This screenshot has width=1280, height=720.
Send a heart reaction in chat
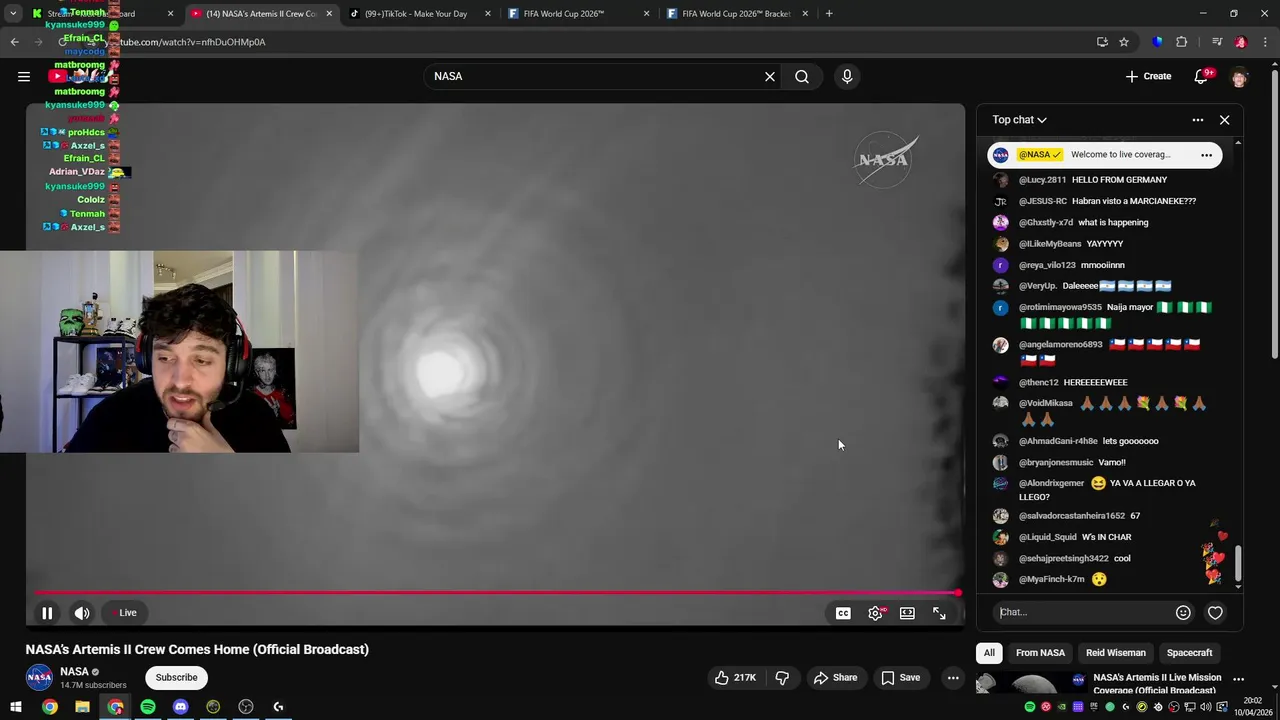[1215, 612]
